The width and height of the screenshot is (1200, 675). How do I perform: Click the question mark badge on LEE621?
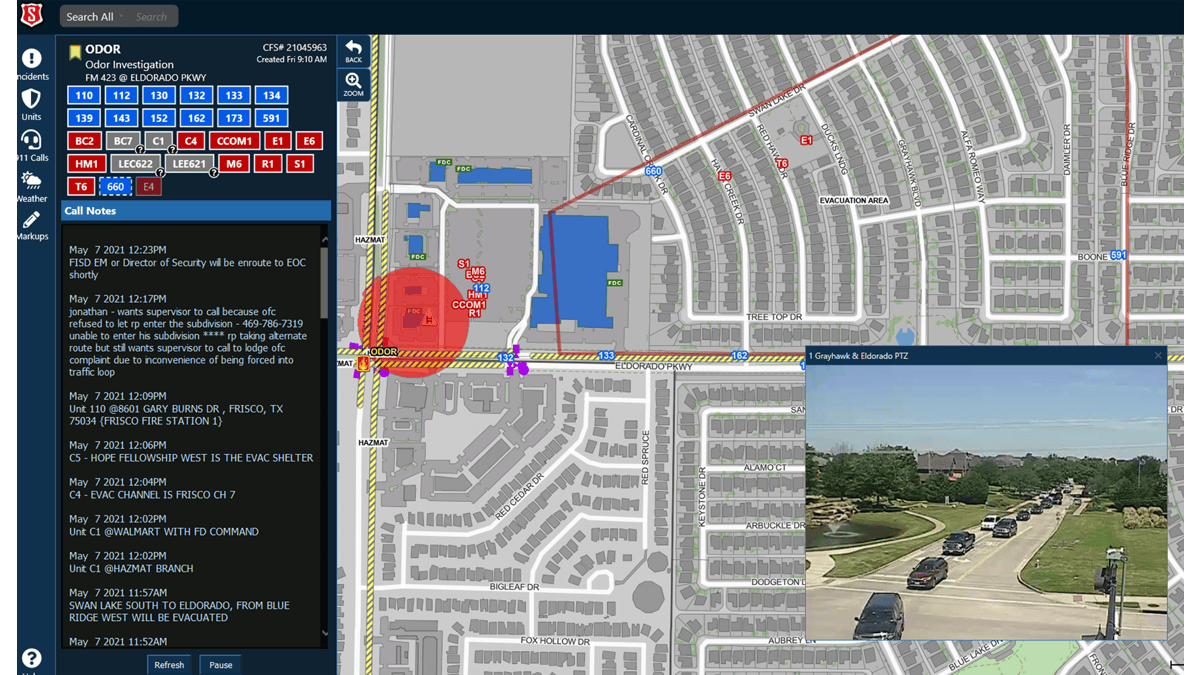[213, 173]
